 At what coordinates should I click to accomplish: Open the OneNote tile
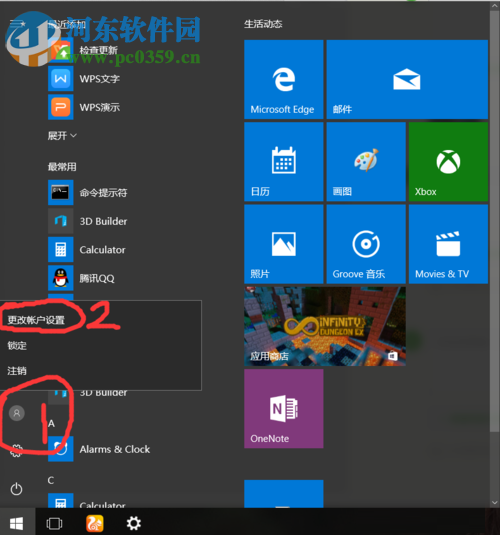pyautogui.click(x=284, y=408)
